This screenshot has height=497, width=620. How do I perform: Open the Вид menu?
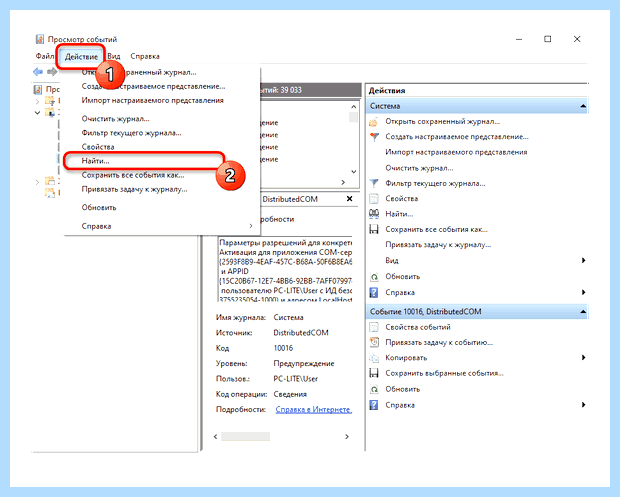click(113, 56)
